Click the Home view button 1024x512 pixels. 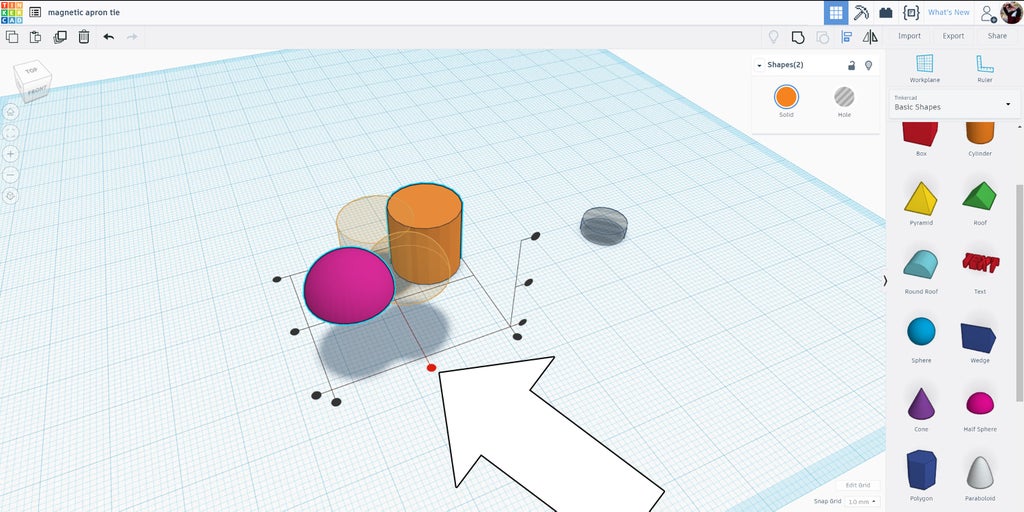pyautogui.click(x=11, y=112)
